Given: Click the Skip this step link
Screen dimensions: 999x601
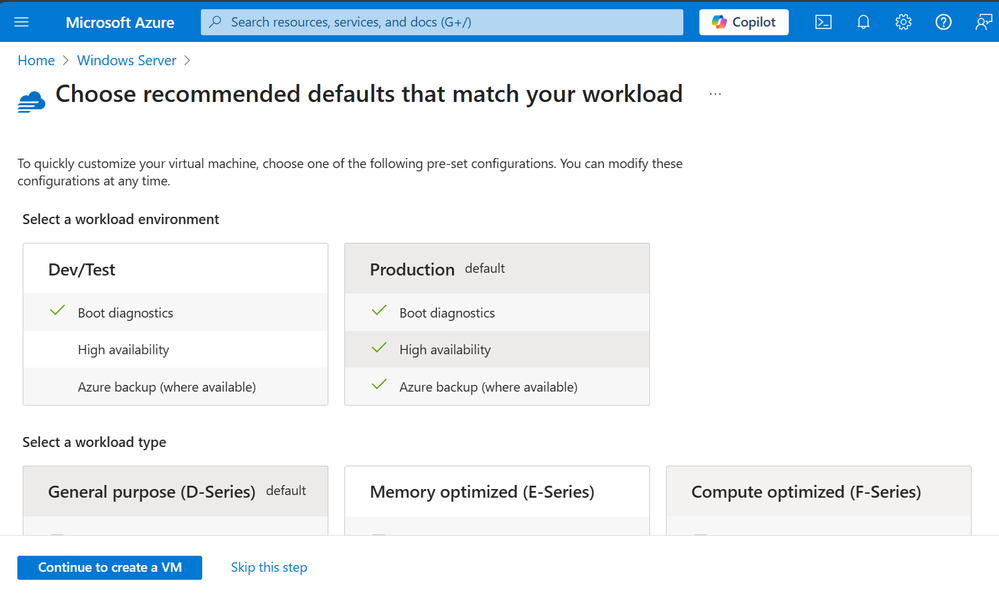Looking at the screenshot, I should point(269,567).
